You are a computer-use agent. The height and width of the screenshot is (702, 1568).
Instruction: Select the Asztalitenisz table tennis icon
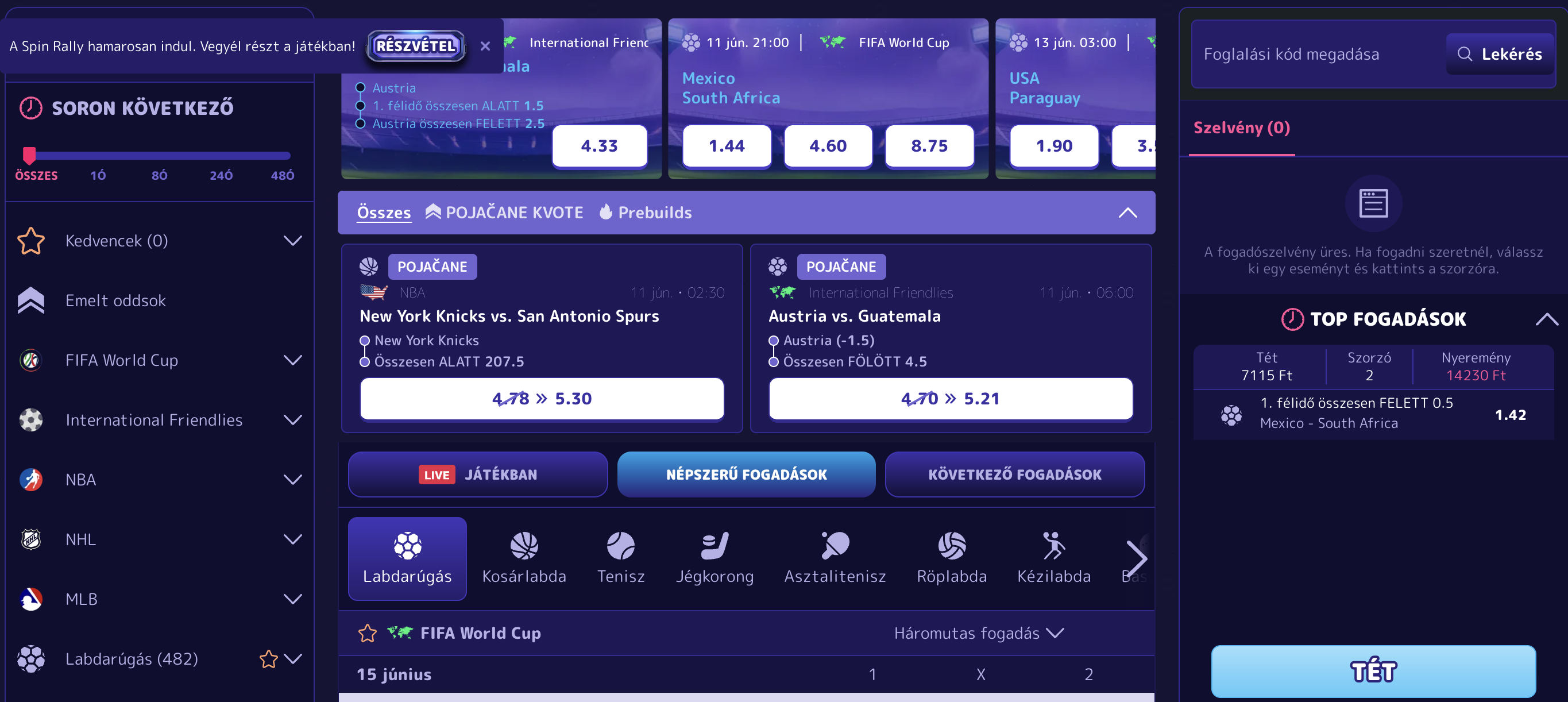pyautogui.click(x=835, y=545)
